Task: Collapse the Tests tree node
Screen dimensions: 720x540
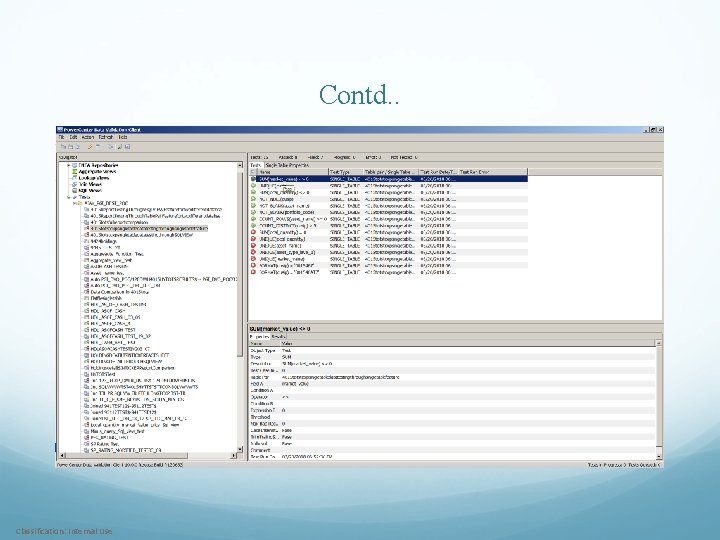Action: click(x=68, y=197)
